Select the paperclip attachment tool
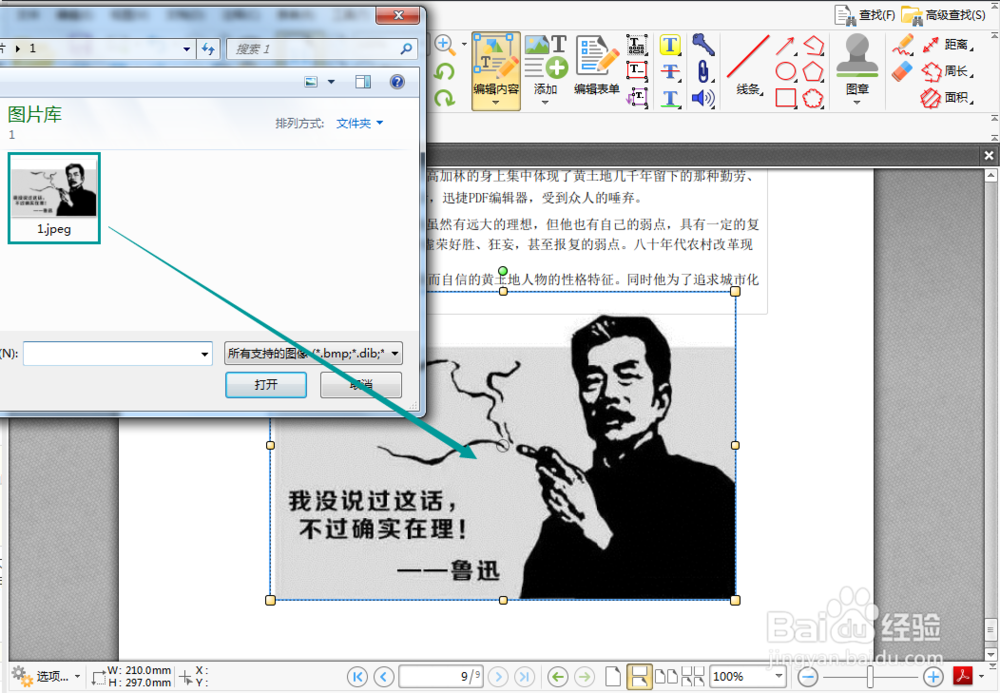 [x=702, y=71]
